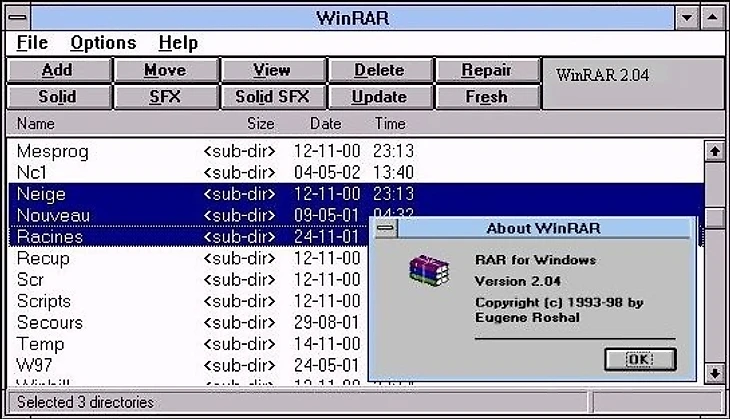Screen dimensions: 730x419
Task: Click the Solid button
Action: [59, 97]
